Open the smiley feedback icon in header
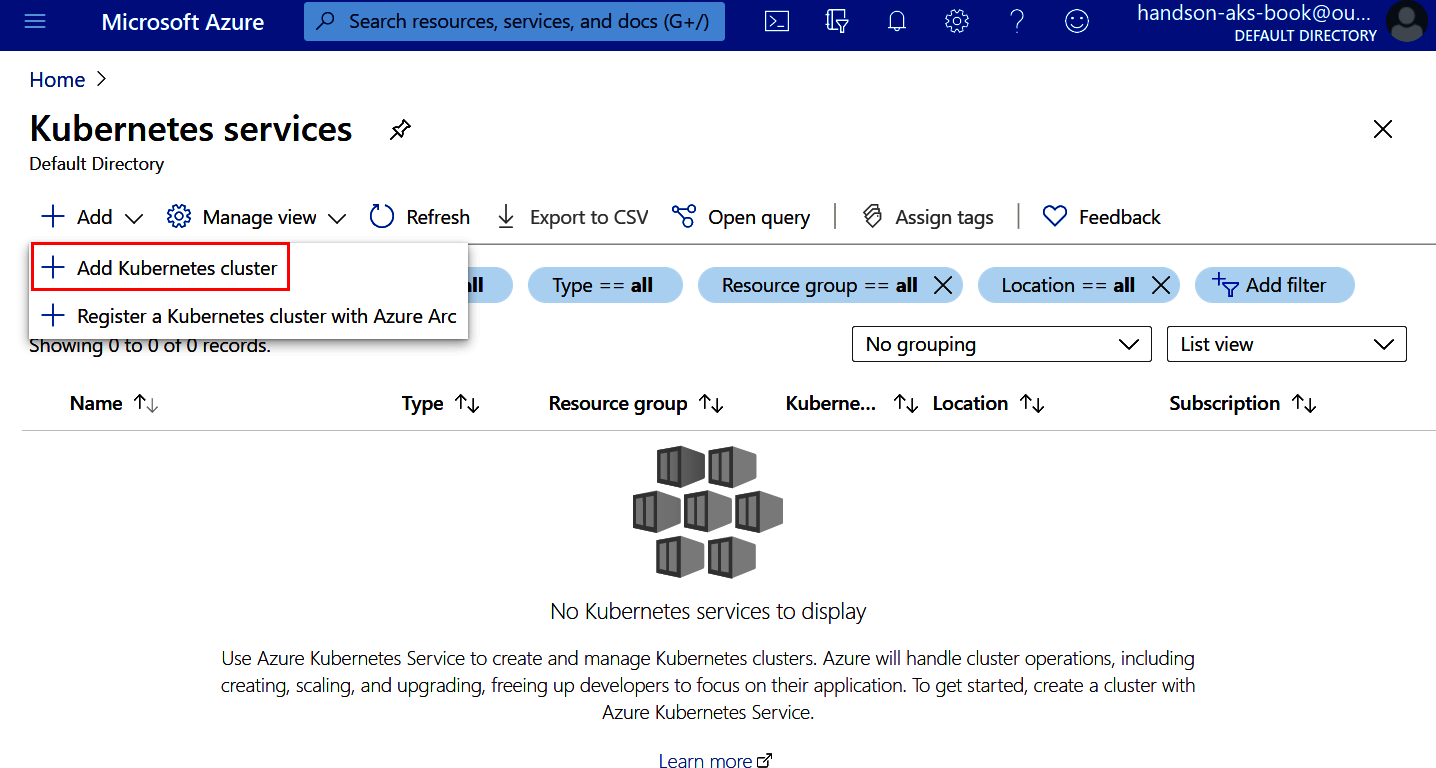Image resolution: width=1436 pixels, height=768 pixels. 1077,21
